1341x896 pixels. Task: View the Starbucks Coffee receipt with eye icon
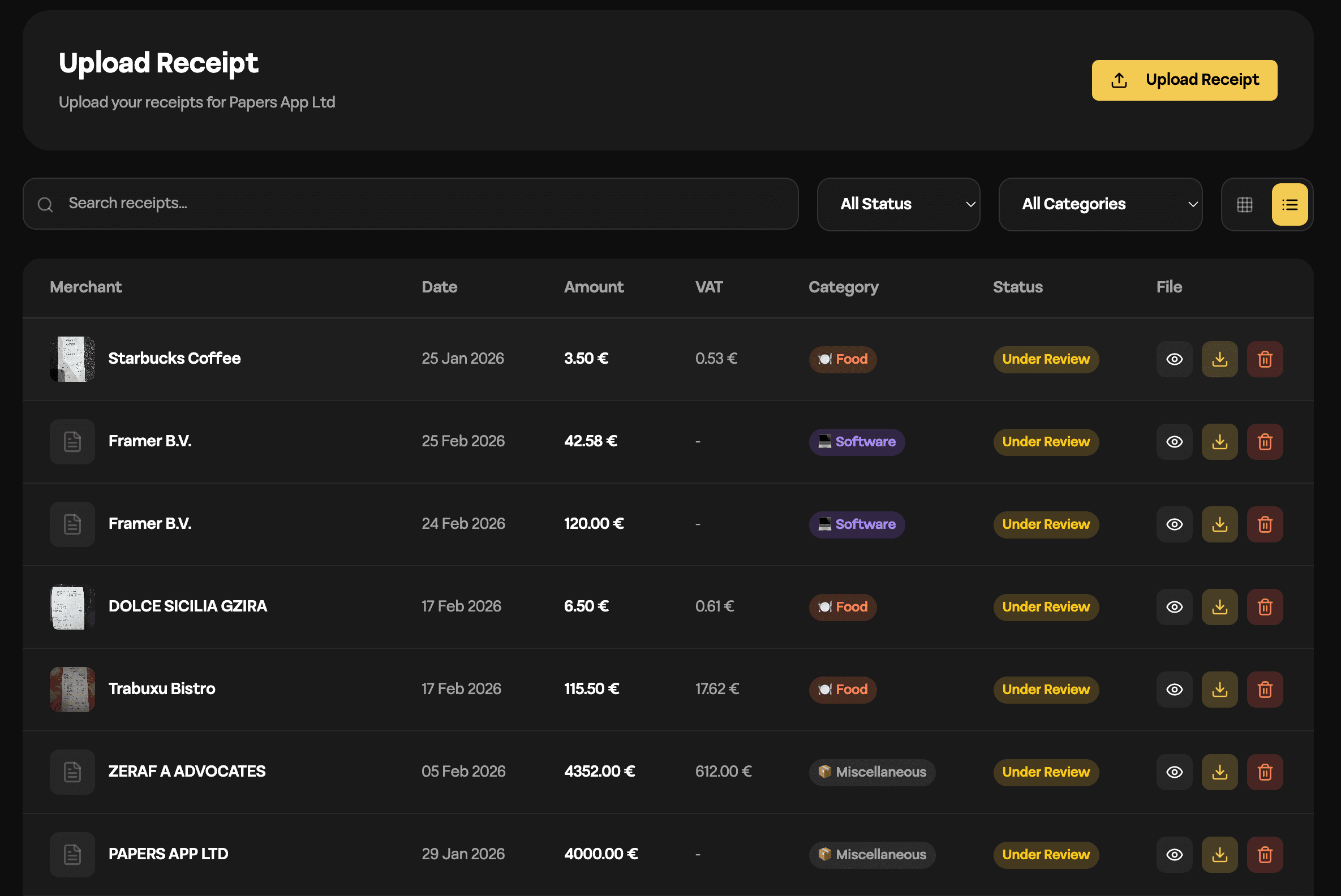click(1174, 359)
